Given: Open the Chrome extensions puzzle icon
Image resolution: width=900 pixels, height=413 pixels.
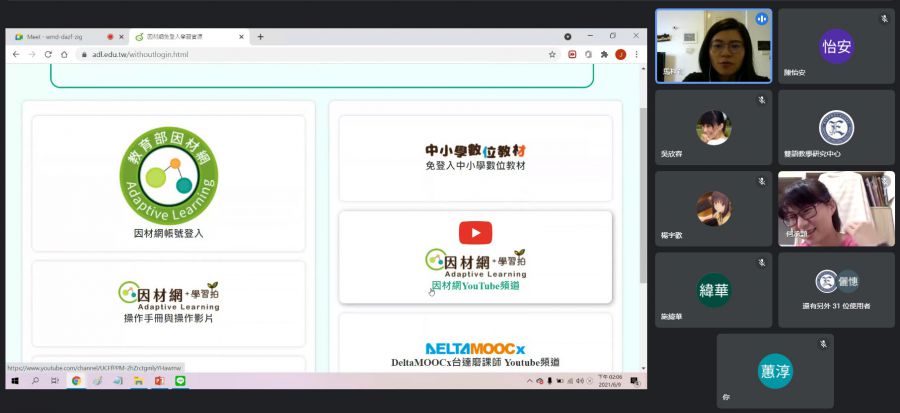Looking at the screenshot, I should click(604, 54).
